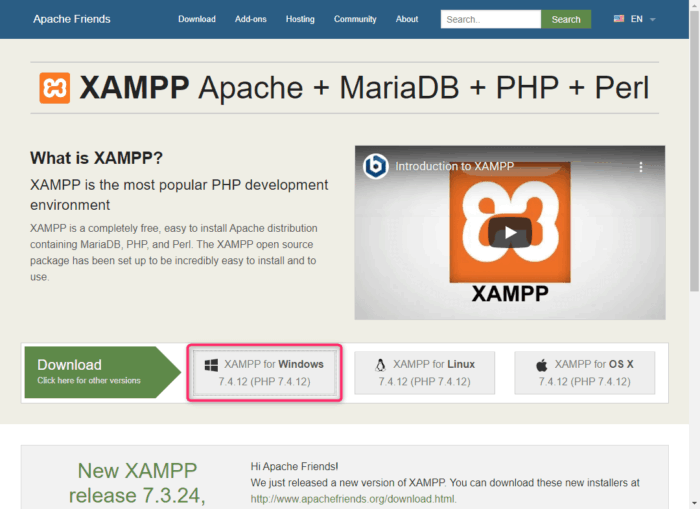This screenshot has width=700, height=509.
Task: Click the orange XAMPP logo icon in header
Action: (x=54, y=88)
